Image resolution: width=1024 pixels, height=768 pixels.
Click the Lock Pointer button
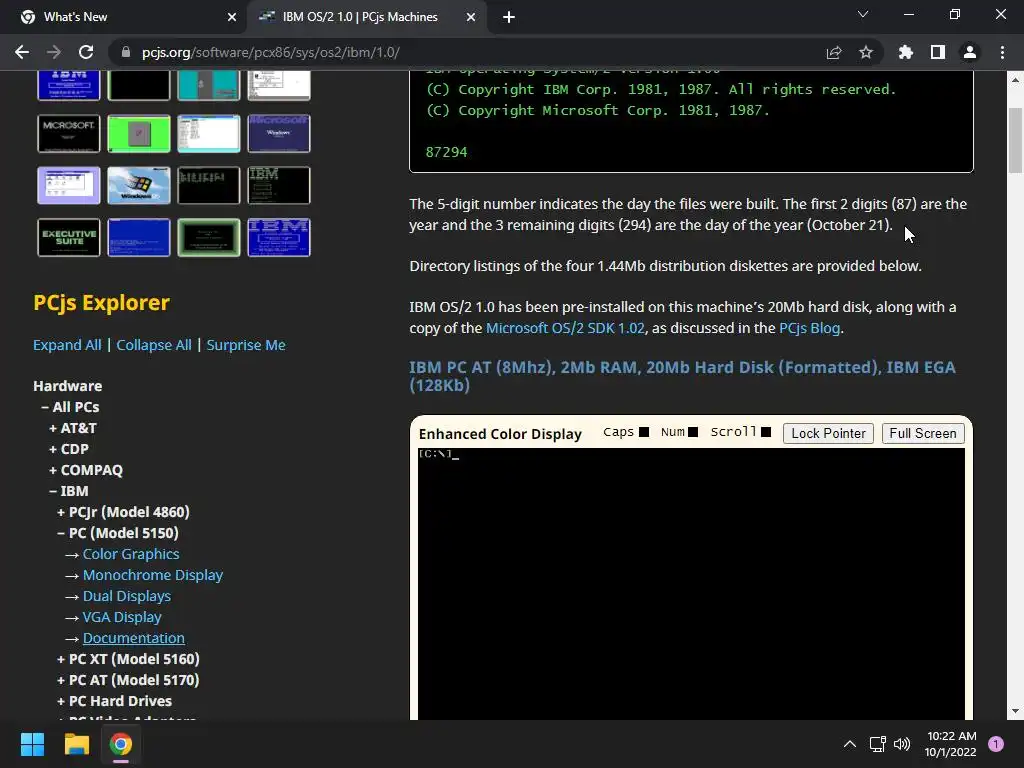pyautogui.click(x=828, y=434)
